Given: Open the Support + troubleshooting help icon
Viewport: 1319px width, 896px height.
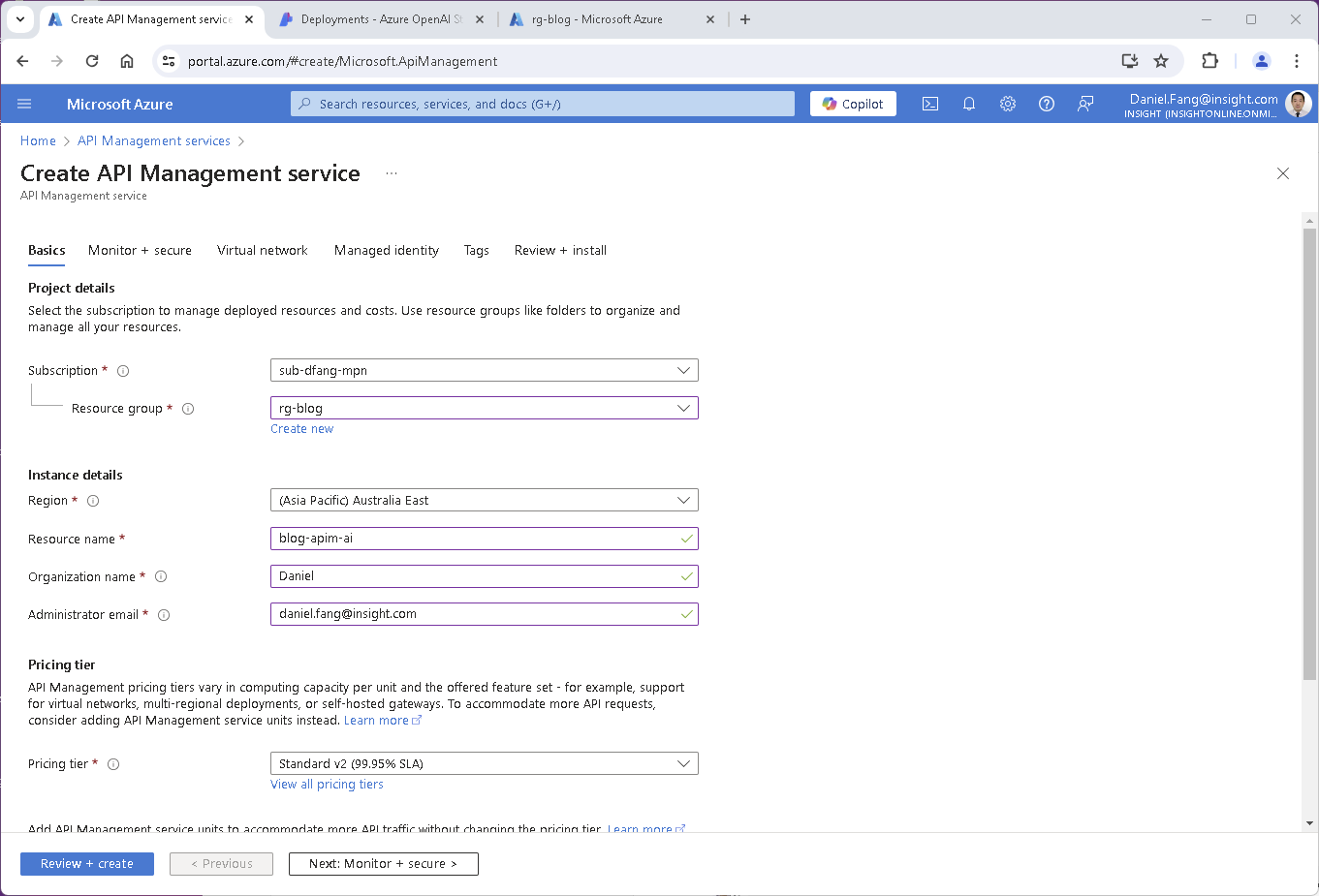Looking at the screenshot, I should tap(1047, 104).
